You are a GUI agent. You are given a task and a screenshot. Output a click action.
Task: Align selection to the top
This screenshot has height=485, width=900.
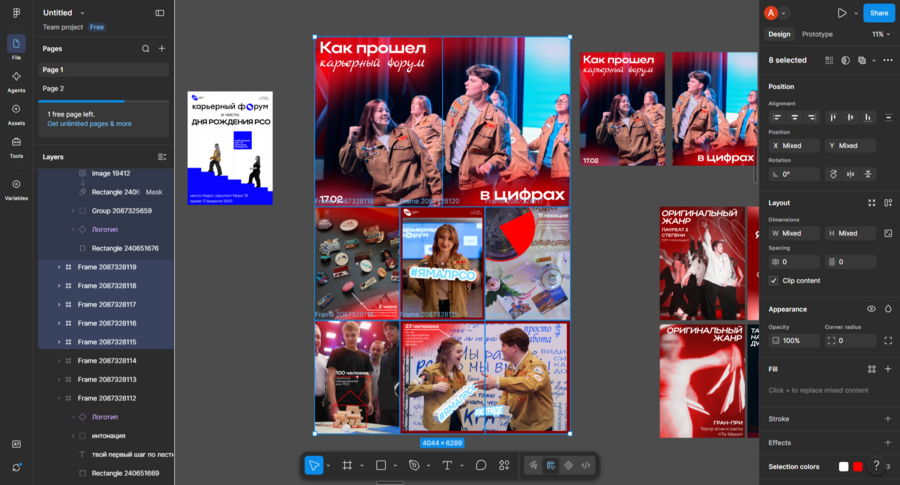tap(833, 118)
